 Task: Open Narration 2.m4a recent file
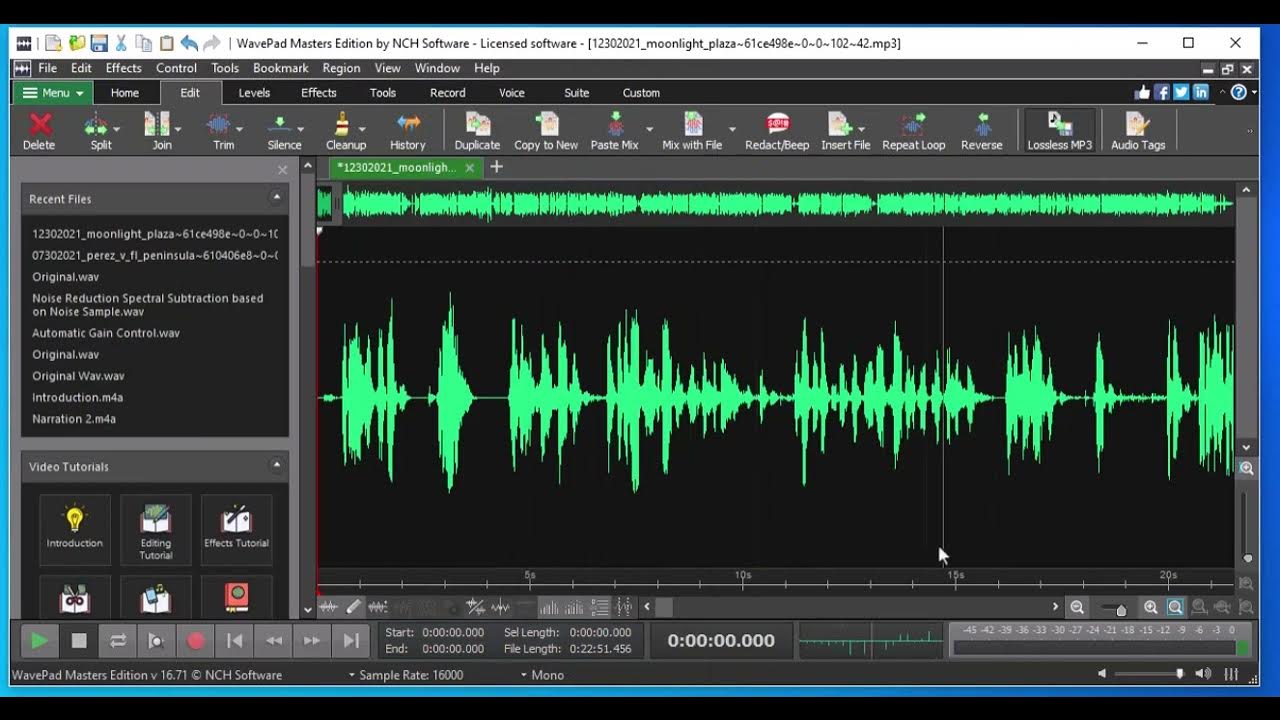pos(74,419)
